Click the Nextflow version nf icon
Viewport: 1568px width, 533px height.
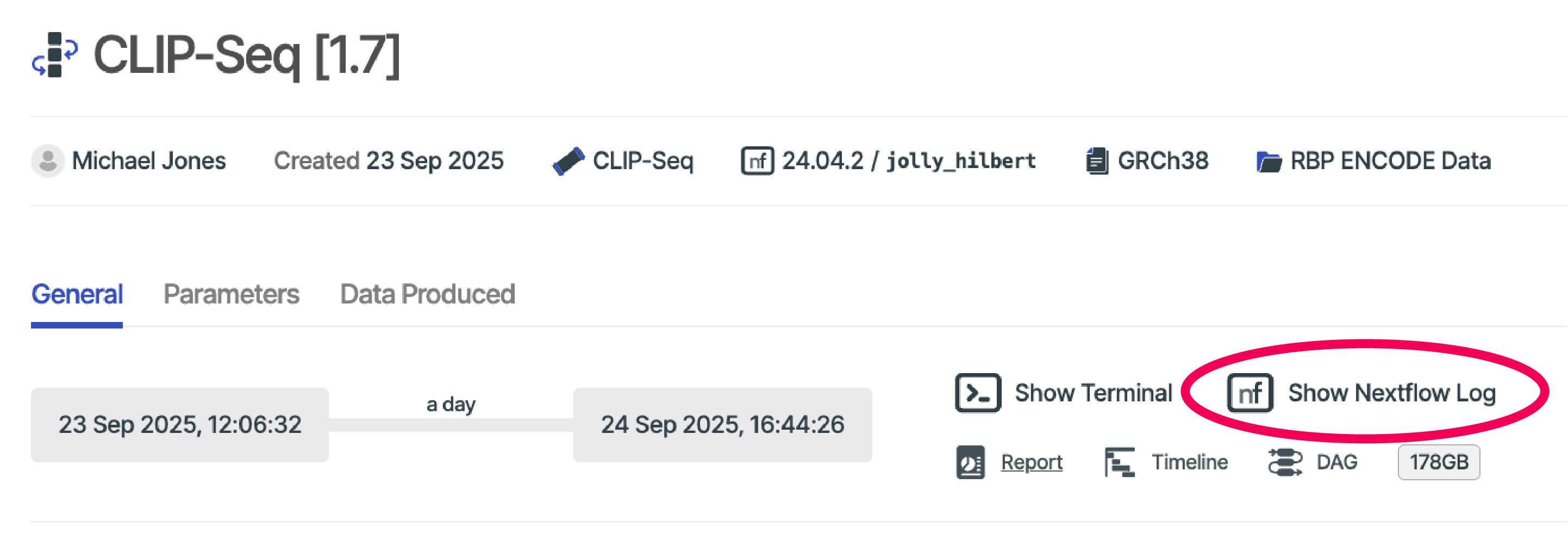757,161
